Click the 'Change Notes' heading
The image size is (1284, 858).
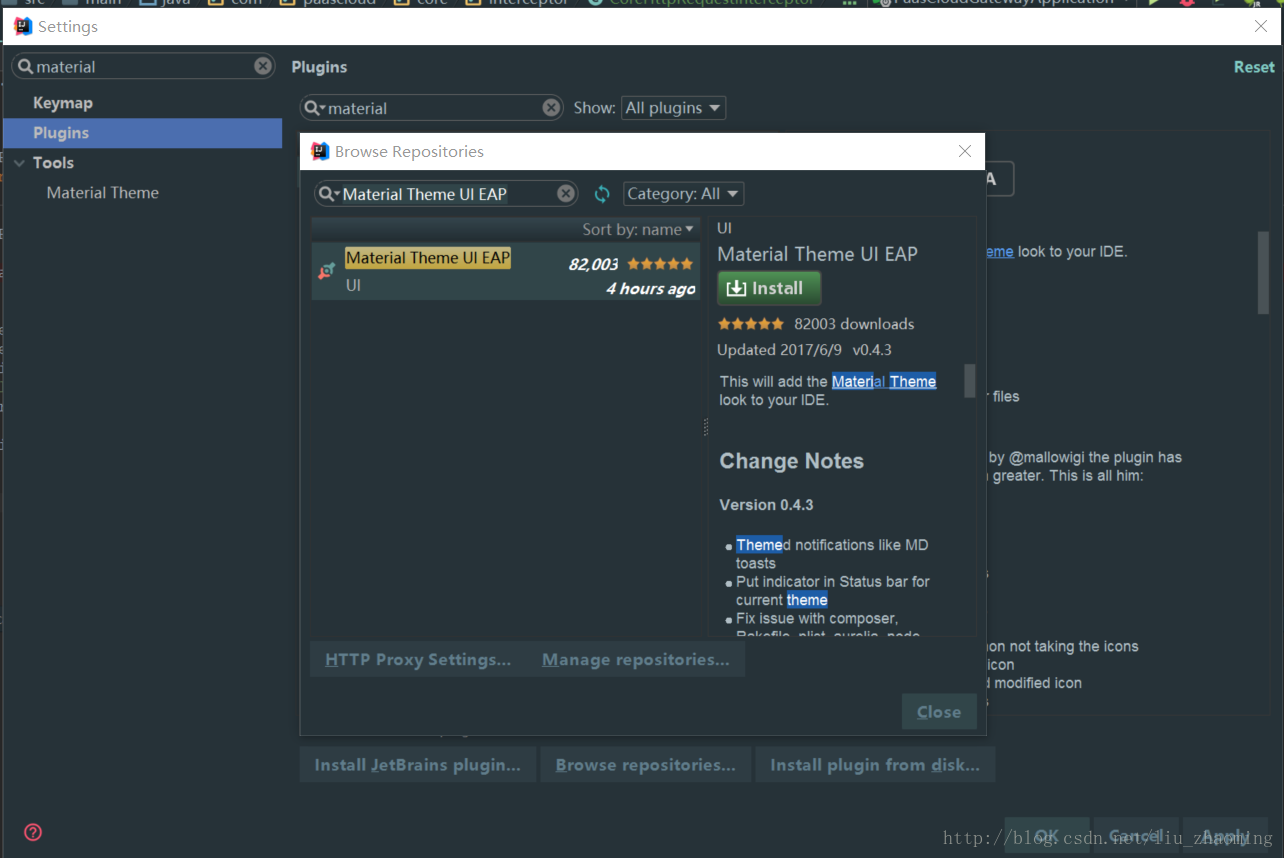tap(791, 461)
